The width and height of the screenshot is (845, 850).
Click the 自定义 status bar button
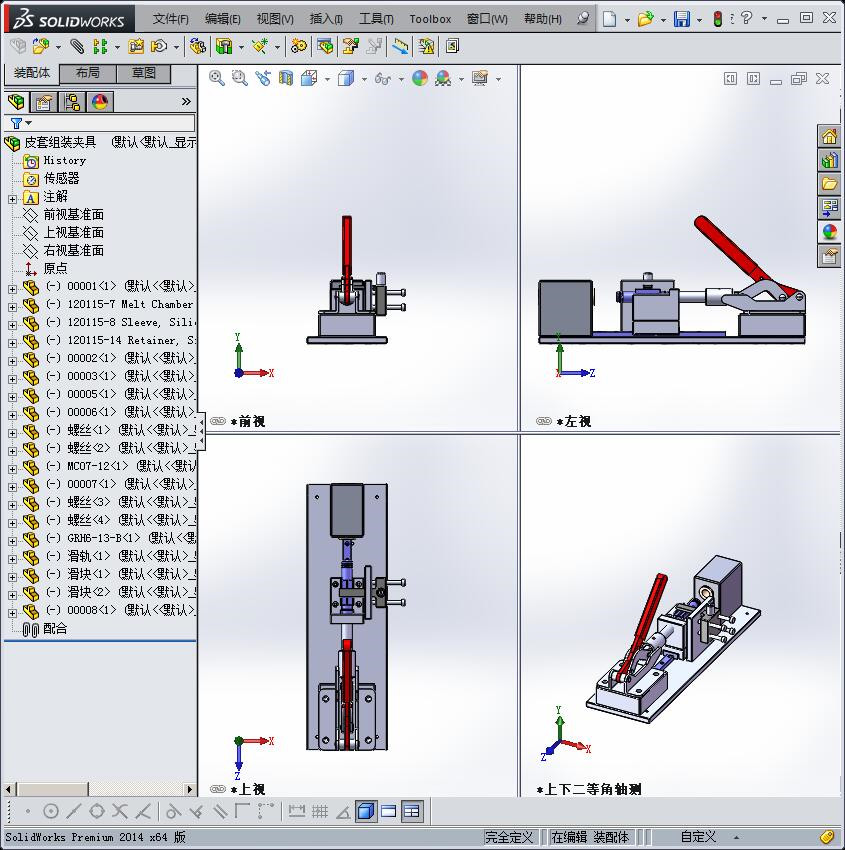[698, 837]
